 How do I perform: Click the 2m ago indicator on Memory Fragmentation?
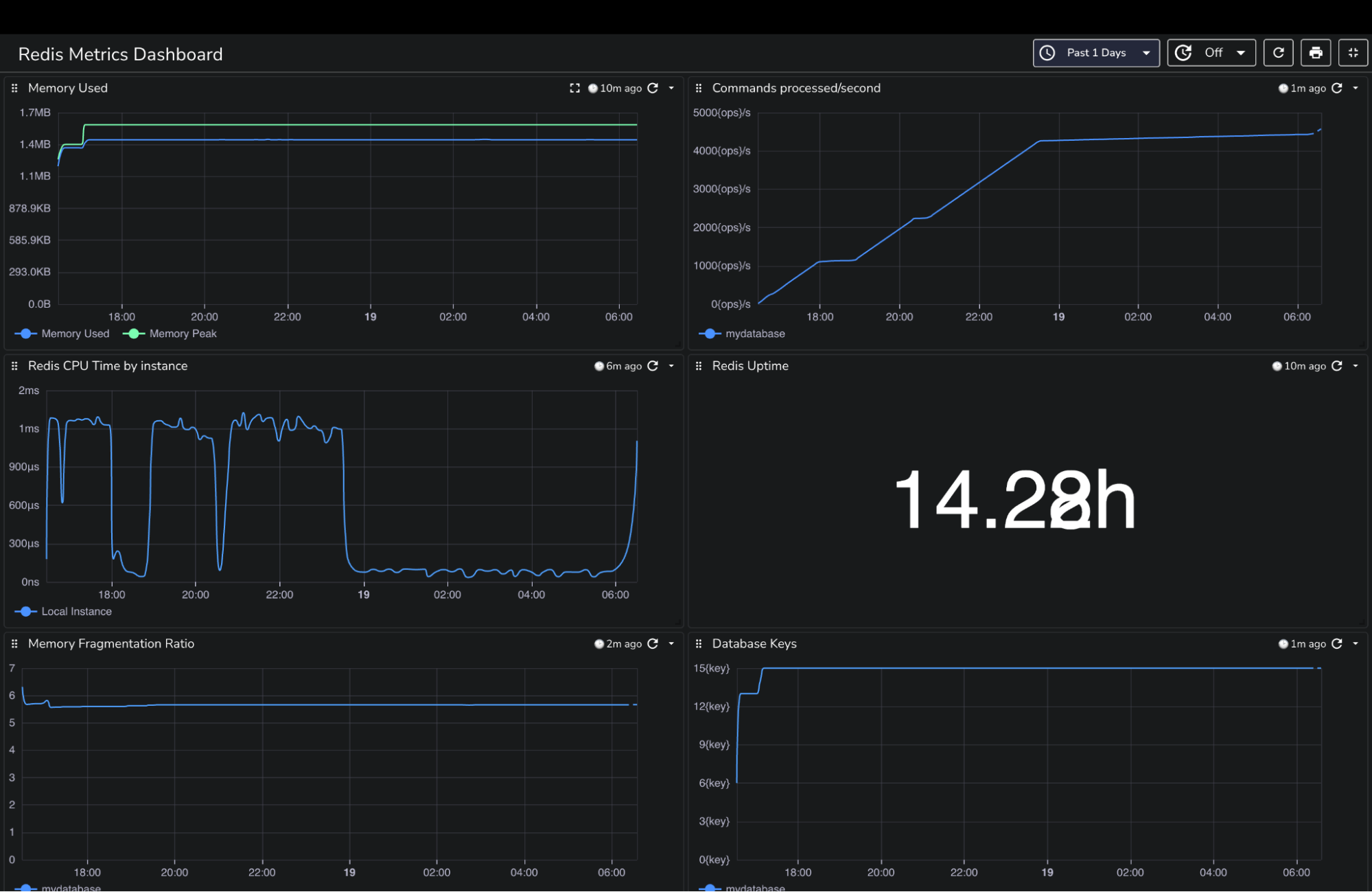618,643
